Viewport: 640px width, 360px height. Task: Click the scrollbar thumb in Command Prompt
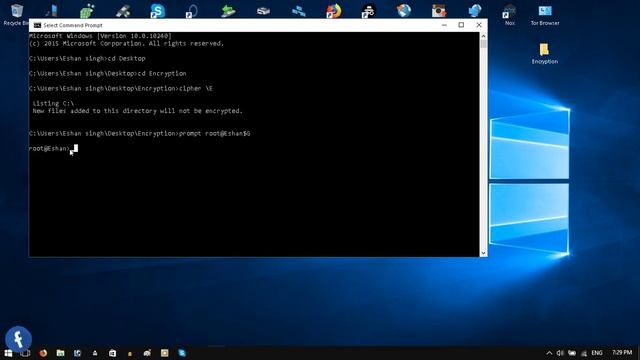(x=483, y=44)
